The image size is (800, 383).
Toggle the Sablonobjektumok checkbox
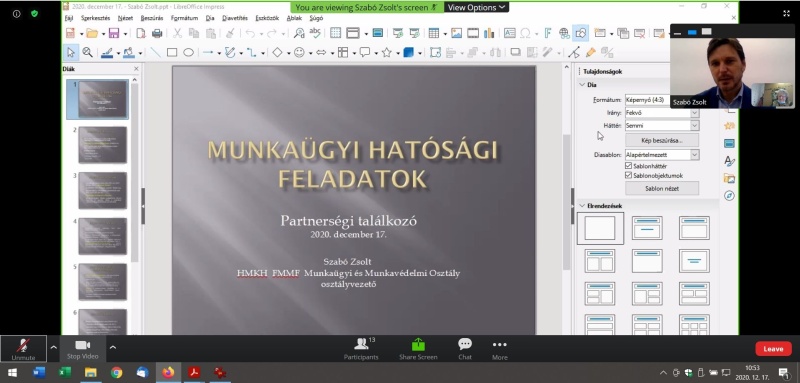pyautogui.click(x=629, y=175)
